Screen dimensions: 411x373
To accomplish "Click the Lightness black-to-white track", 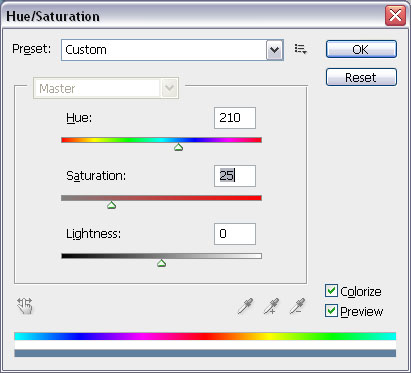I will point(161,256).
